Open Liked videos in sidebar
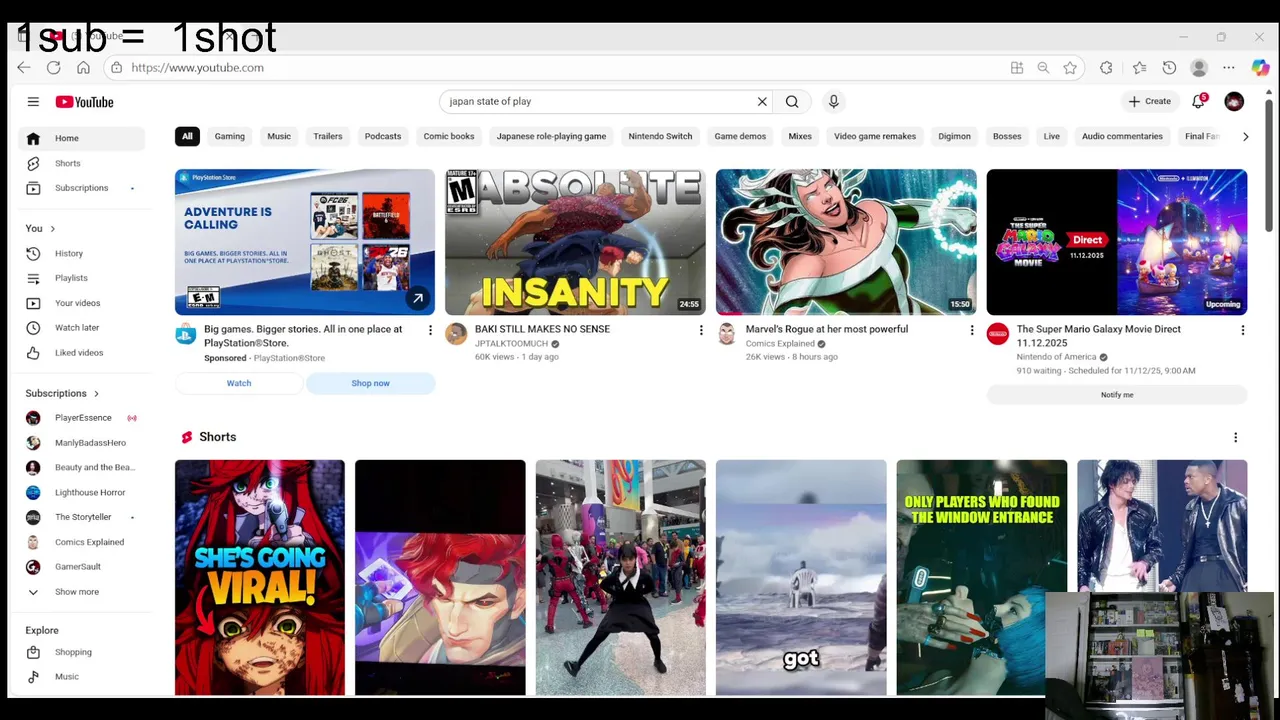1280x720 pixels. [x=82, y=353]
